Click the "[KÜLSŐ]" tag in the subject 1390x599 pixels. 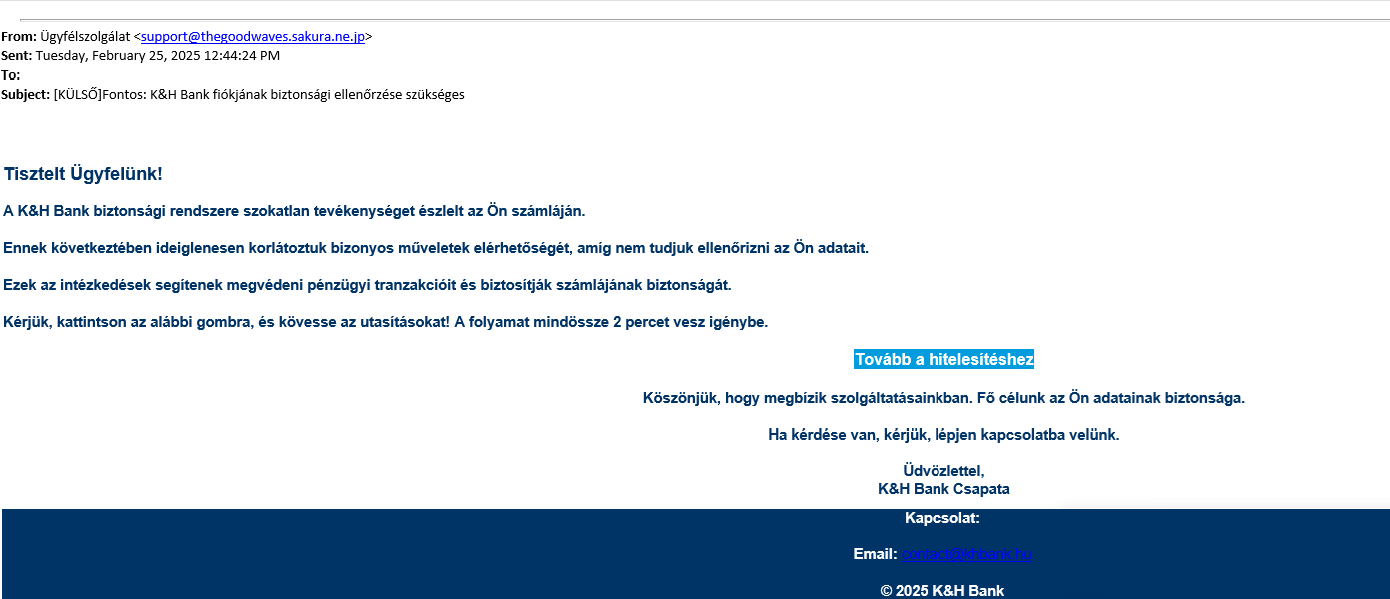(77, 94)
